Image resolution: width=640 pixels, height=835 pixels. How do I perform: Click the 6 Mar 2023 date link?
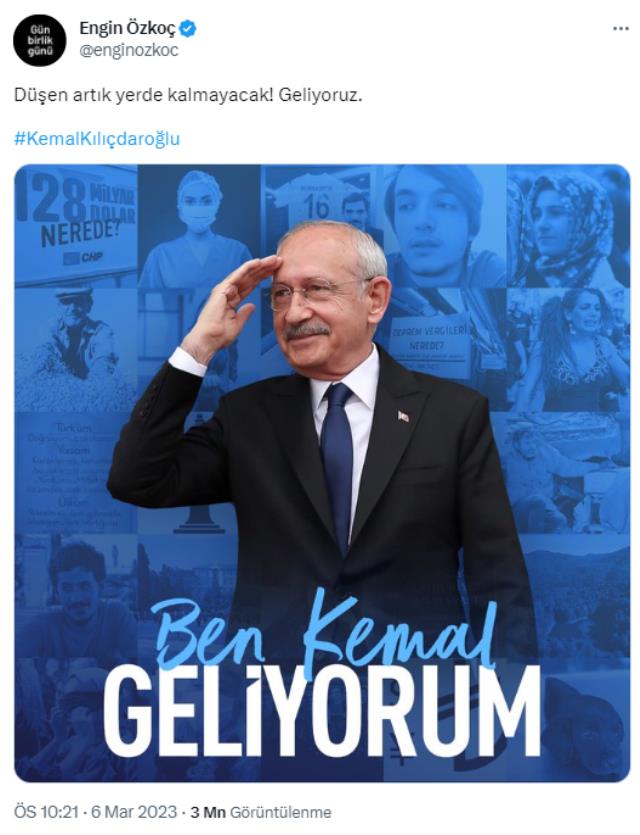134,812
